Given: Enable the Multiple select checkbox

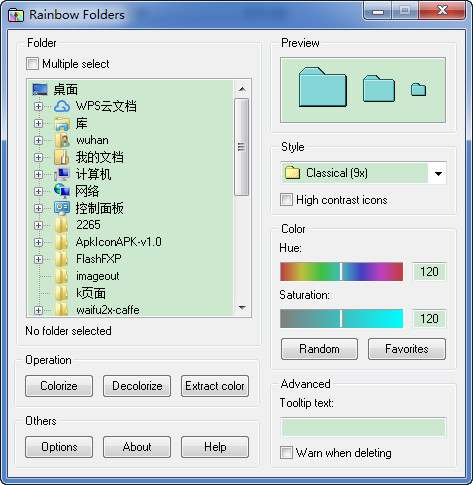Looking at the screenshot, I should (x=32, y=64).
